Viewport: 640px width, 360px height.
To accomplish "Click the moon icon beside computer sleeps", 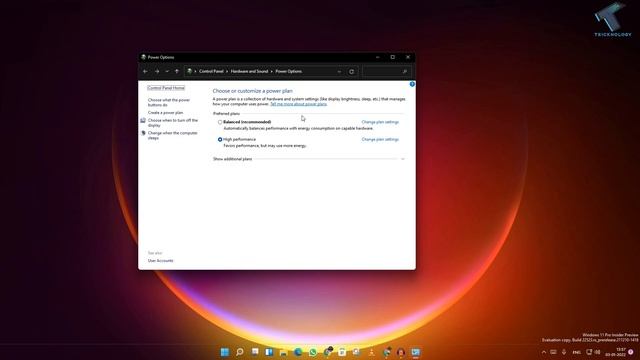I will tap(143, 133).
